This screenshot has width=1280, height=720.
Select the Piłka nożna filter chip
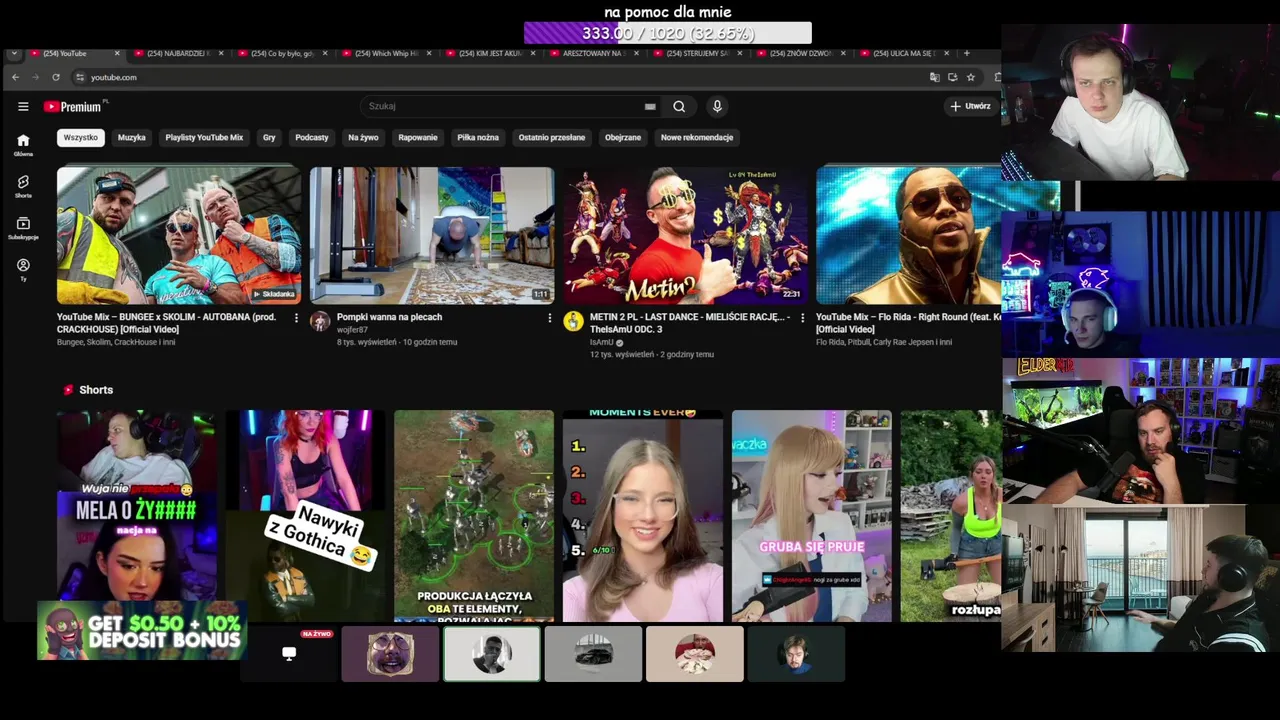(x=478, y=137)
